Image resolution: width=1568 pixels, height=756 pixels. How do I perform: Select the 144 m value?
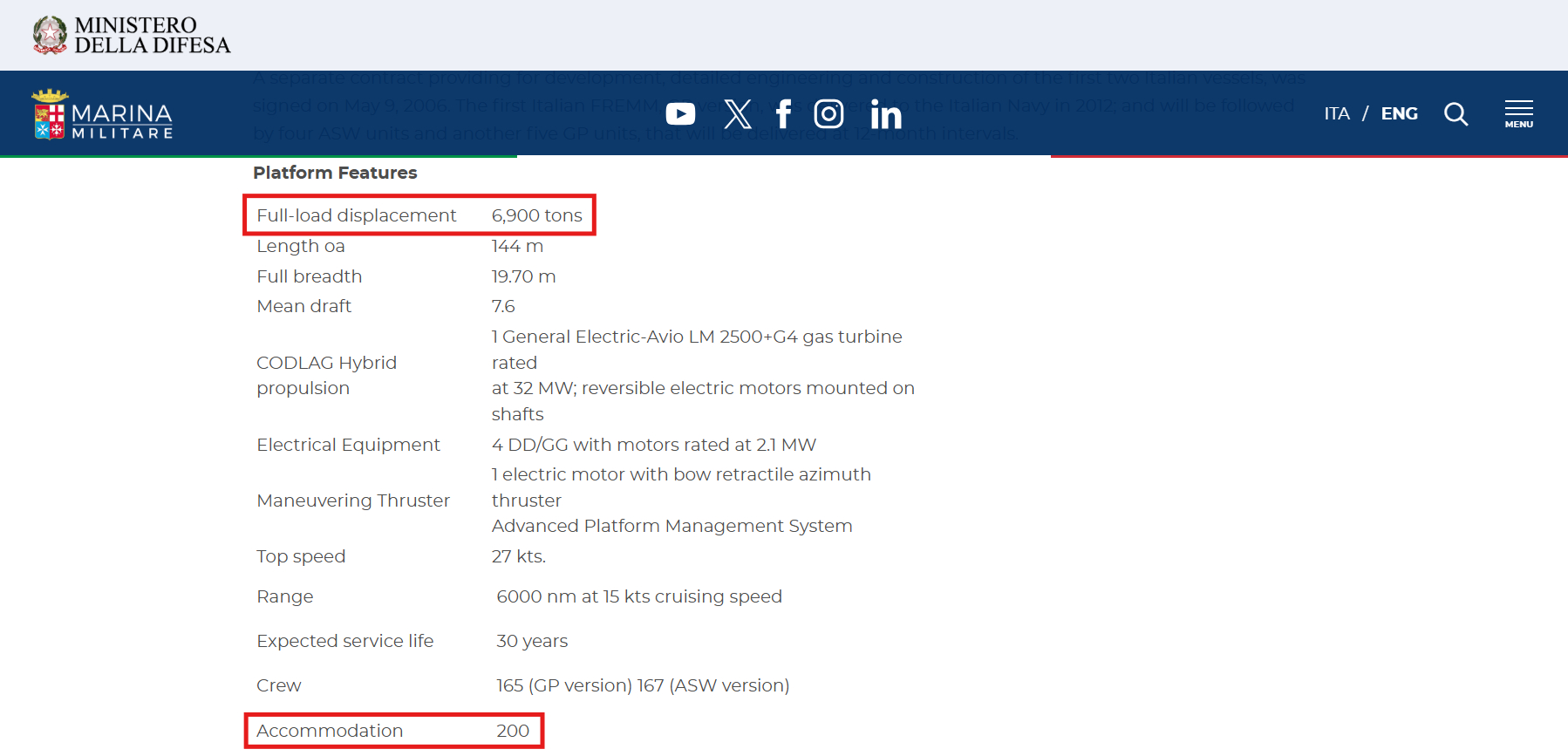pos(517,246)
